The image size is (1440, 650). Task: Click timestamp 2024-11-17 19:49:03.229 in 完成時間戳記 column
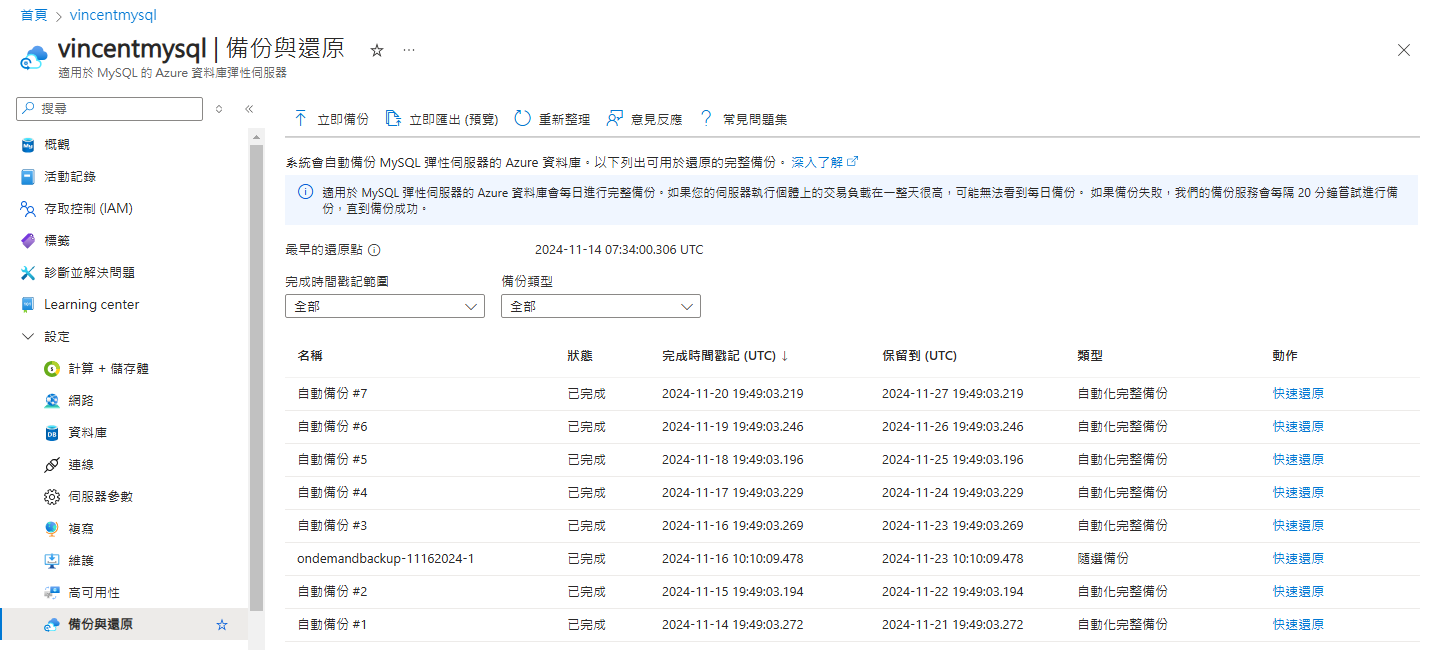[732, 493]
